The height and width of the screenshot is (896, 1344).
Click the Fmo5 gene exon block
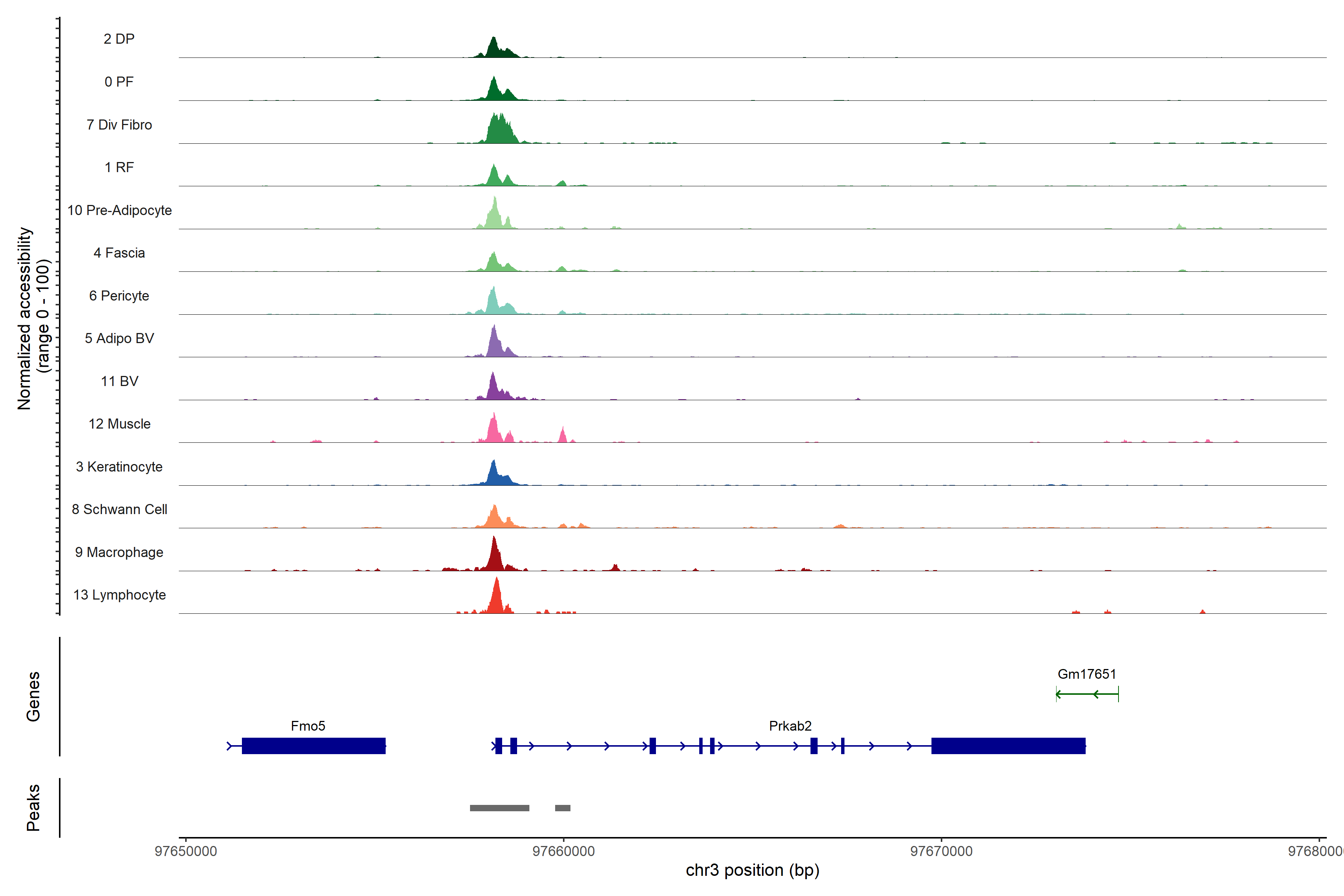point(313,746)
